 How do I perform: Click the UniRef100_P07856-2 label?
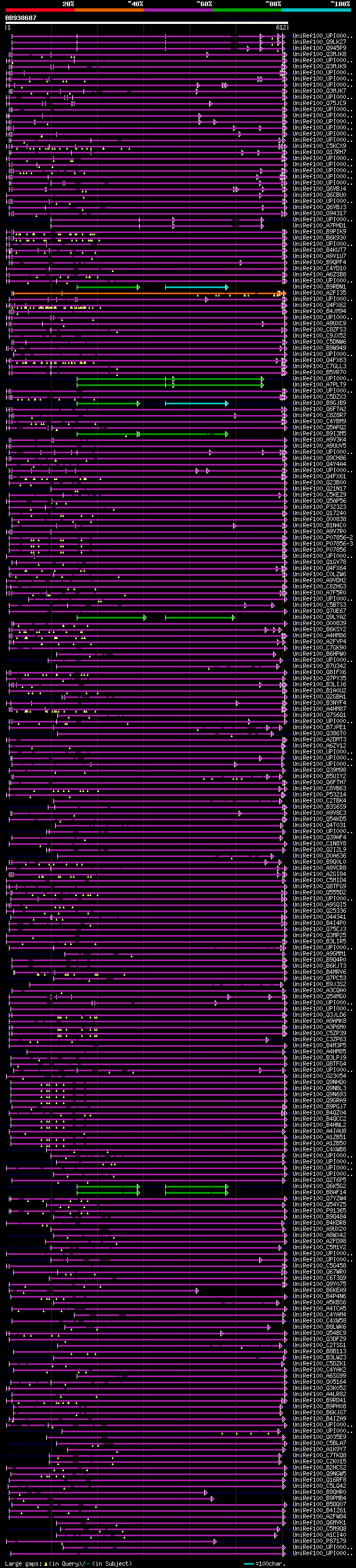pyautogui.click(x=323, y=537)
